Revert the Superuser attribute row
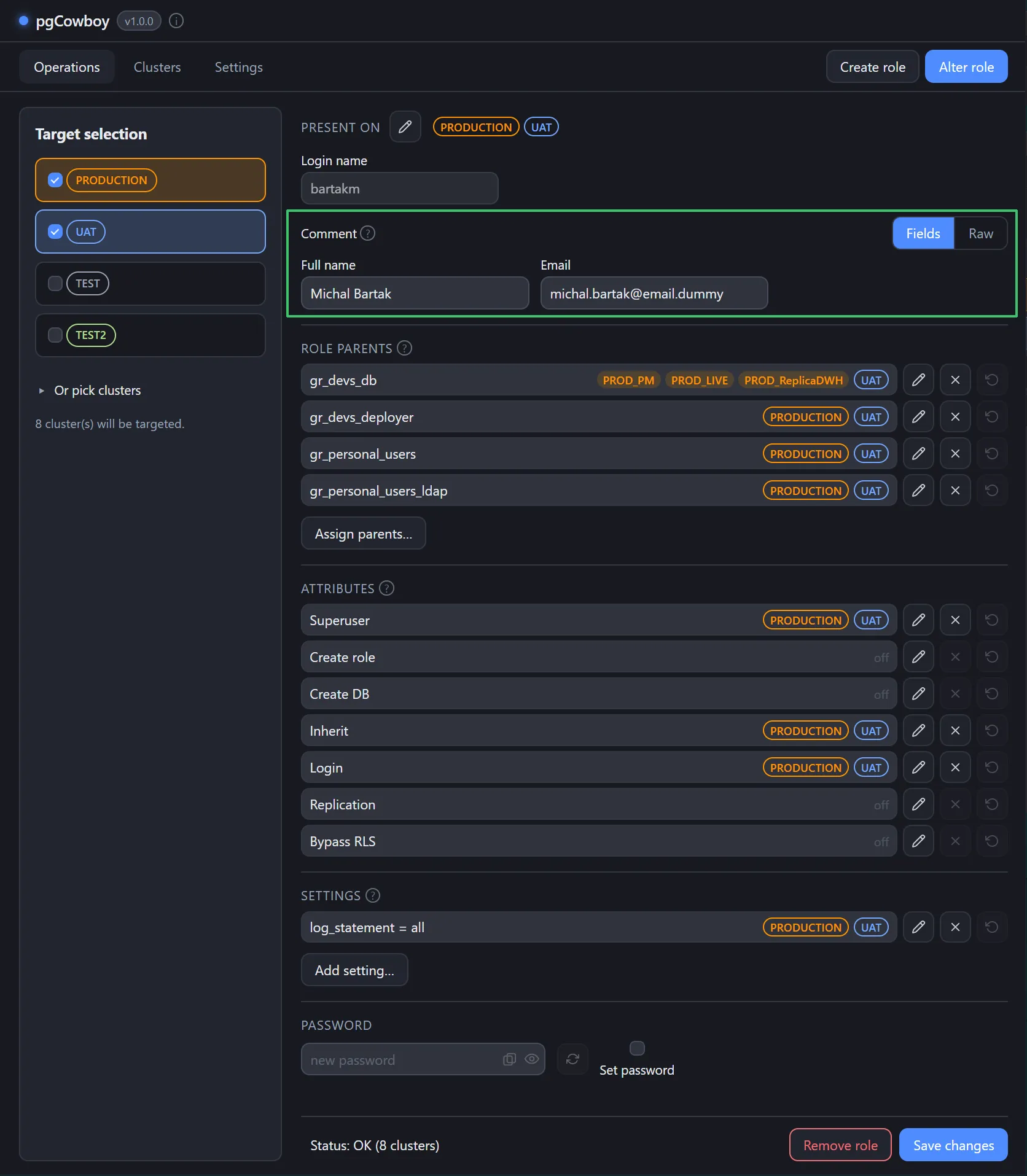This screenshot has width=1027, height=1176. tap(992, 620)
